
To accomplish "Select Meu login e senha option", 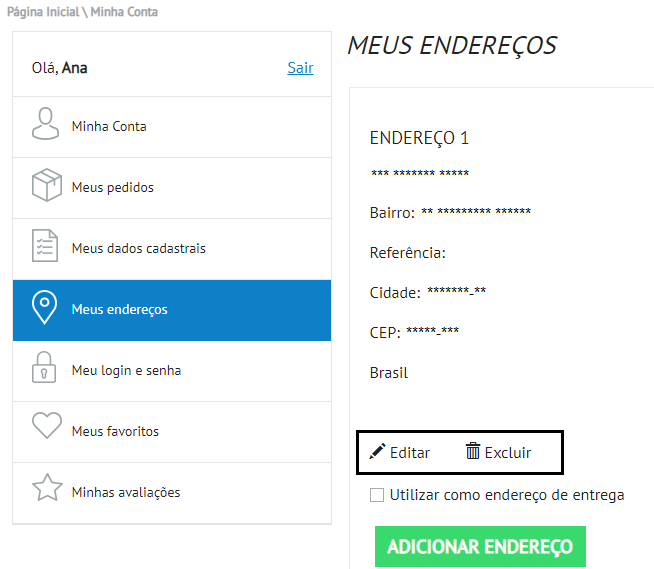I will click(126, 371).
